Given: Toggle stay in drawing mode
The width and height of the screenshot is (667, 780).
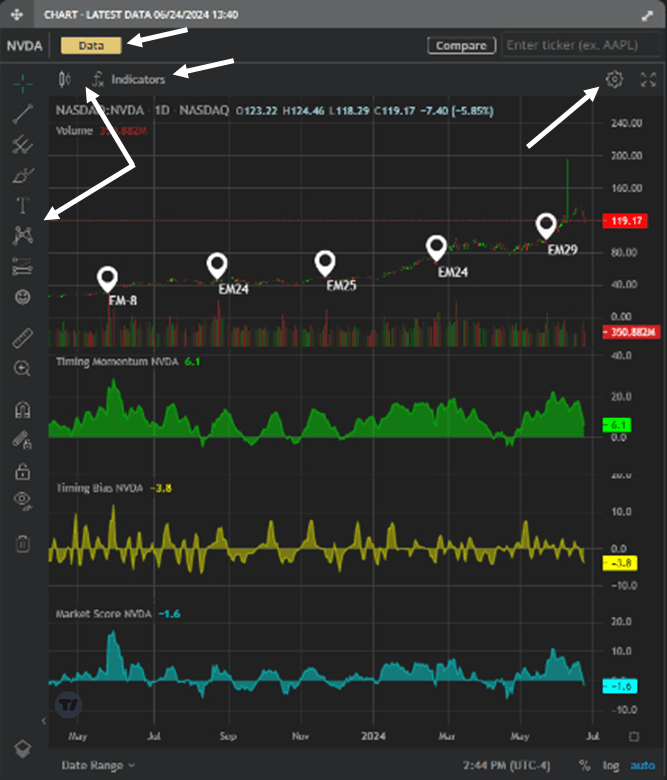Looking at the screenshot, I should (x=23, y=440).
